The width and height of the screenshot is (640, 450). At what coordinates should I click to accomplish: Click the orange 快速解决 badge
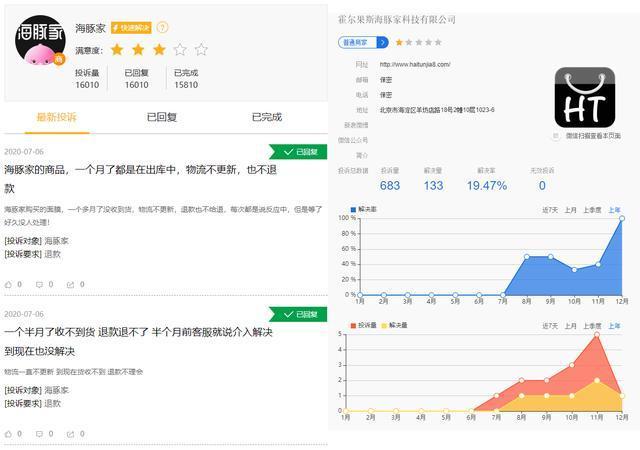tap(131, 27)
